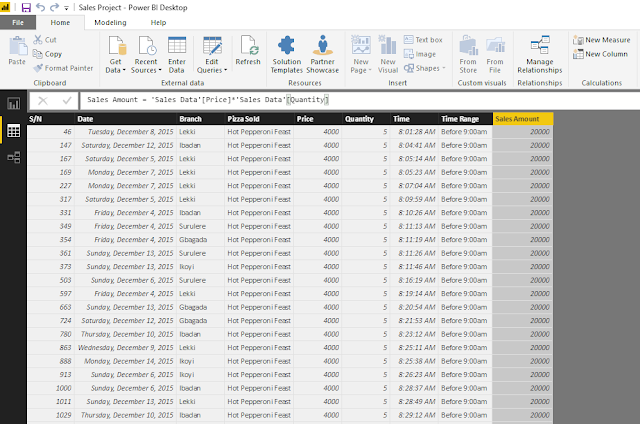Image resolution: width=640 pixels, height=424 pixels.
Task: Open the Help tab
Action: point(158,22)
